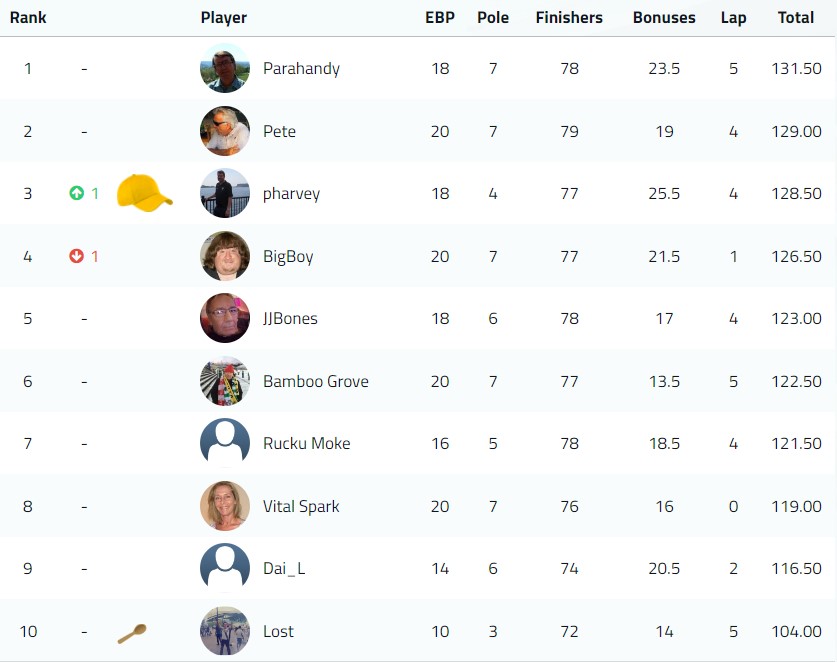Screen dimensions: 837x662
Task: Click the red down-arrow rank change icon
Action: pos(77,256)
